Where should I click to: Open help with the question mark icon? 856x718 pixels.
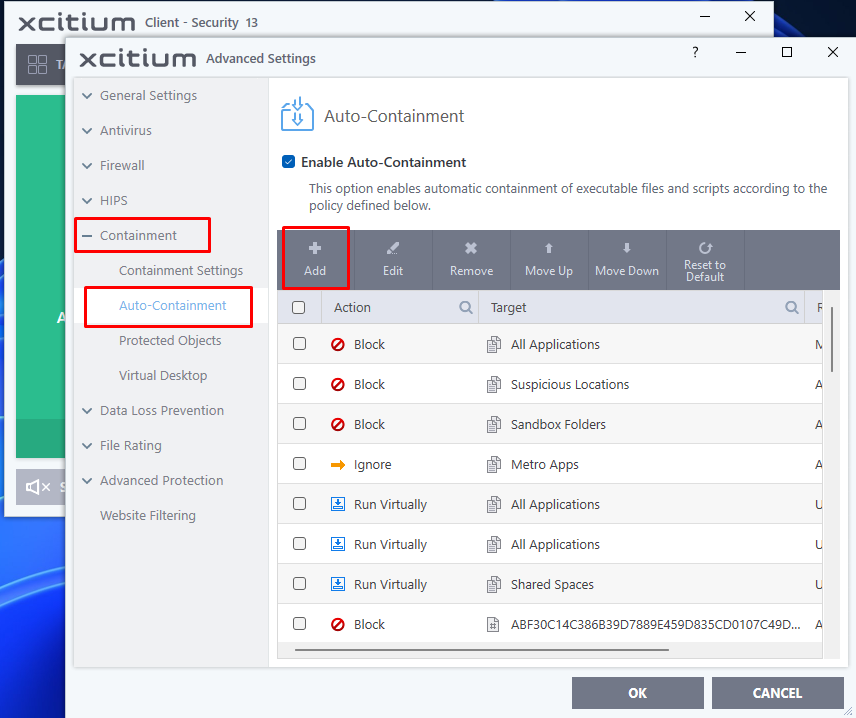(x=696, y=53)
